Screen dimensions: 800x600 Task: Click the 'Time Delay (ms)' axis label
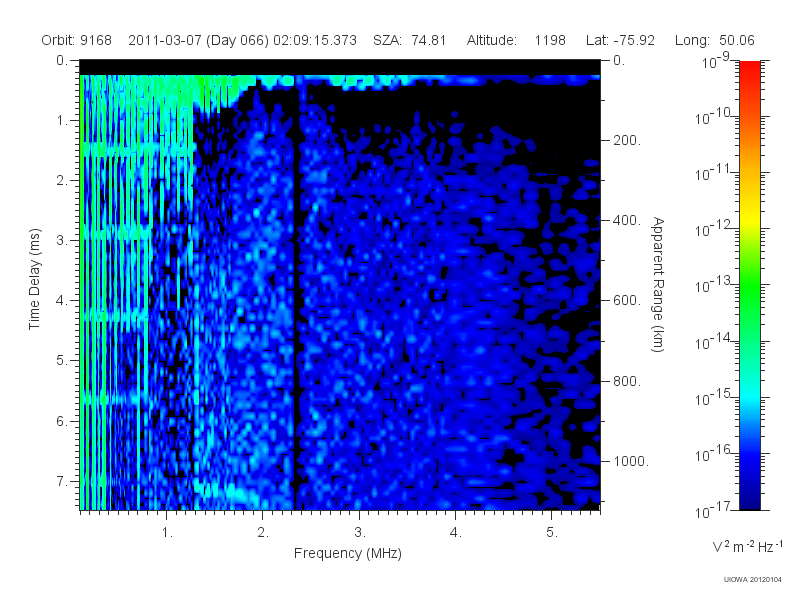34,279
